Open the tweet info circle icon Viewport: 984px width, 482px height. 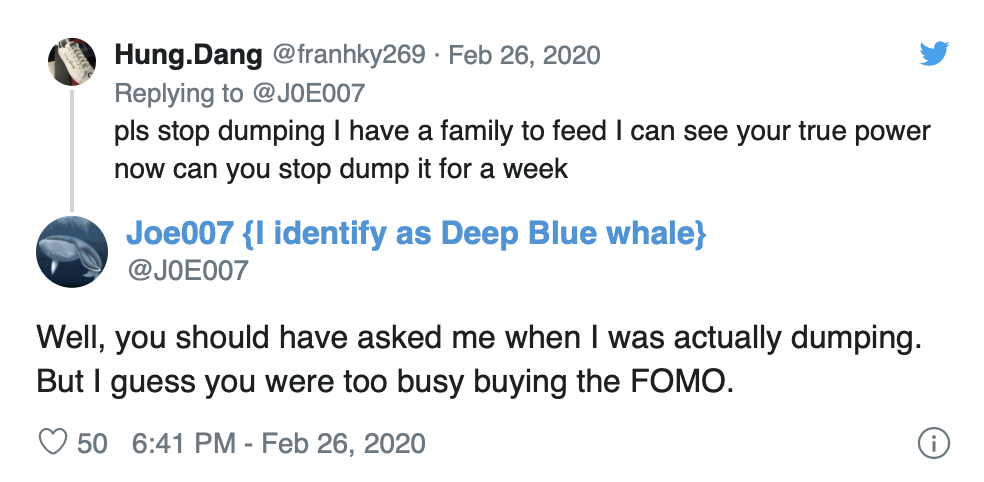[933, 444]
